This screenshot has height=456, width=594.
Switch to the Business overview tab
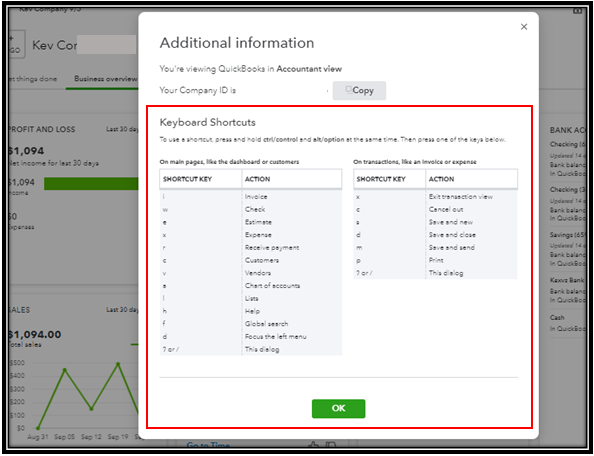[x=105, y=79]
